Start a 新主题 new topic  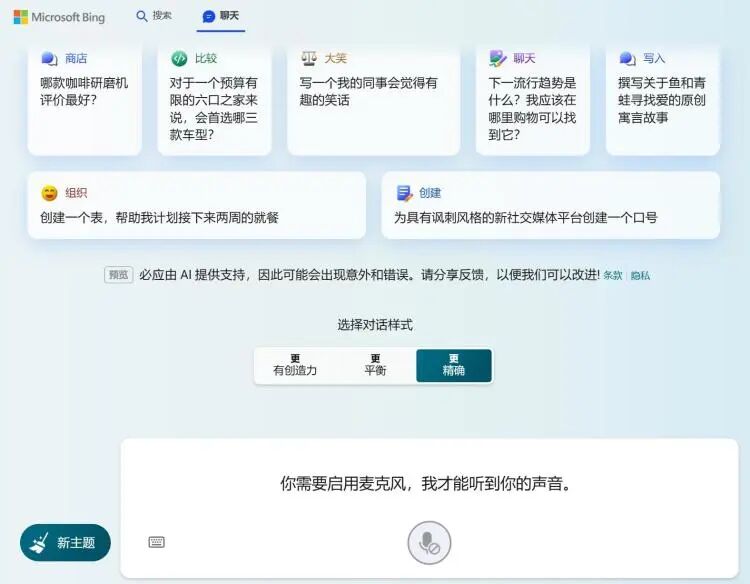[x=66, y=542]
